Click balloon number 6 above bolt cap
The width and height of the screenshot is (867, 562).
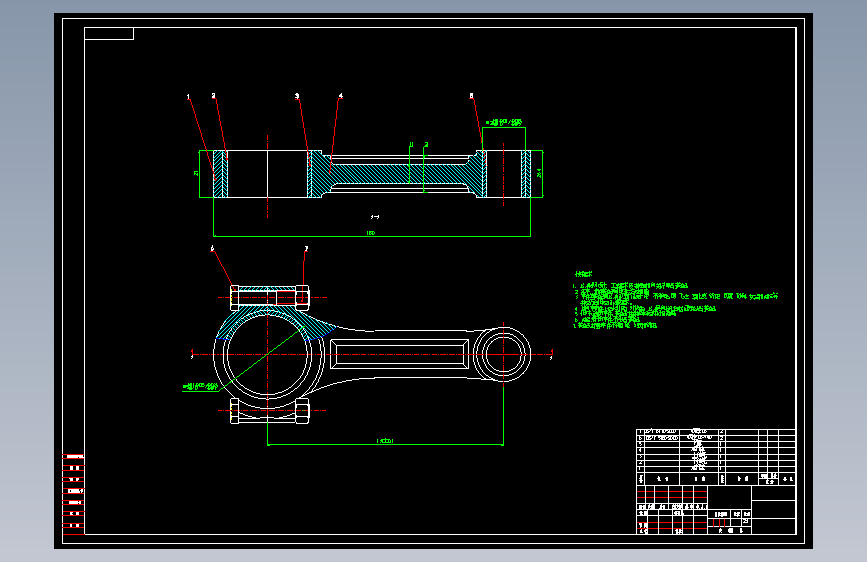[x=212, y=248]
